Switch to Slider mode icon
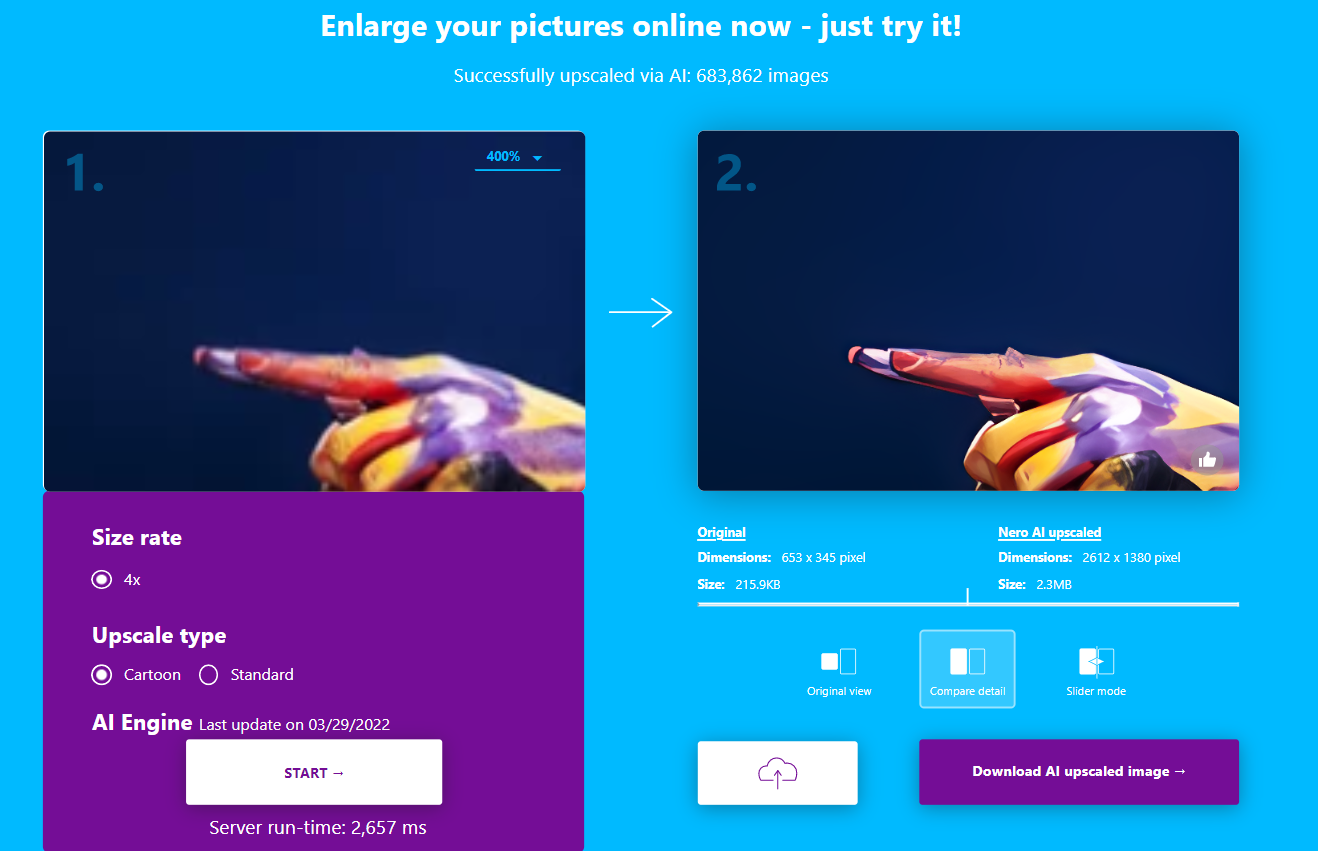 (x=1096, y=661)
